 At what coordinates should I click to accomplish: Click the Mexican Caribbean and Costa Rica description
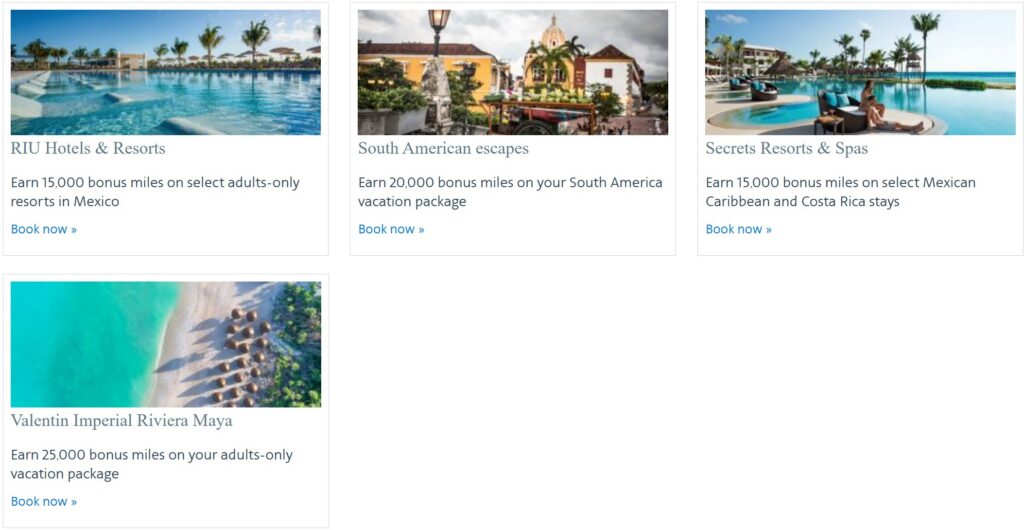pyautogui.click(x=840, y=192)
